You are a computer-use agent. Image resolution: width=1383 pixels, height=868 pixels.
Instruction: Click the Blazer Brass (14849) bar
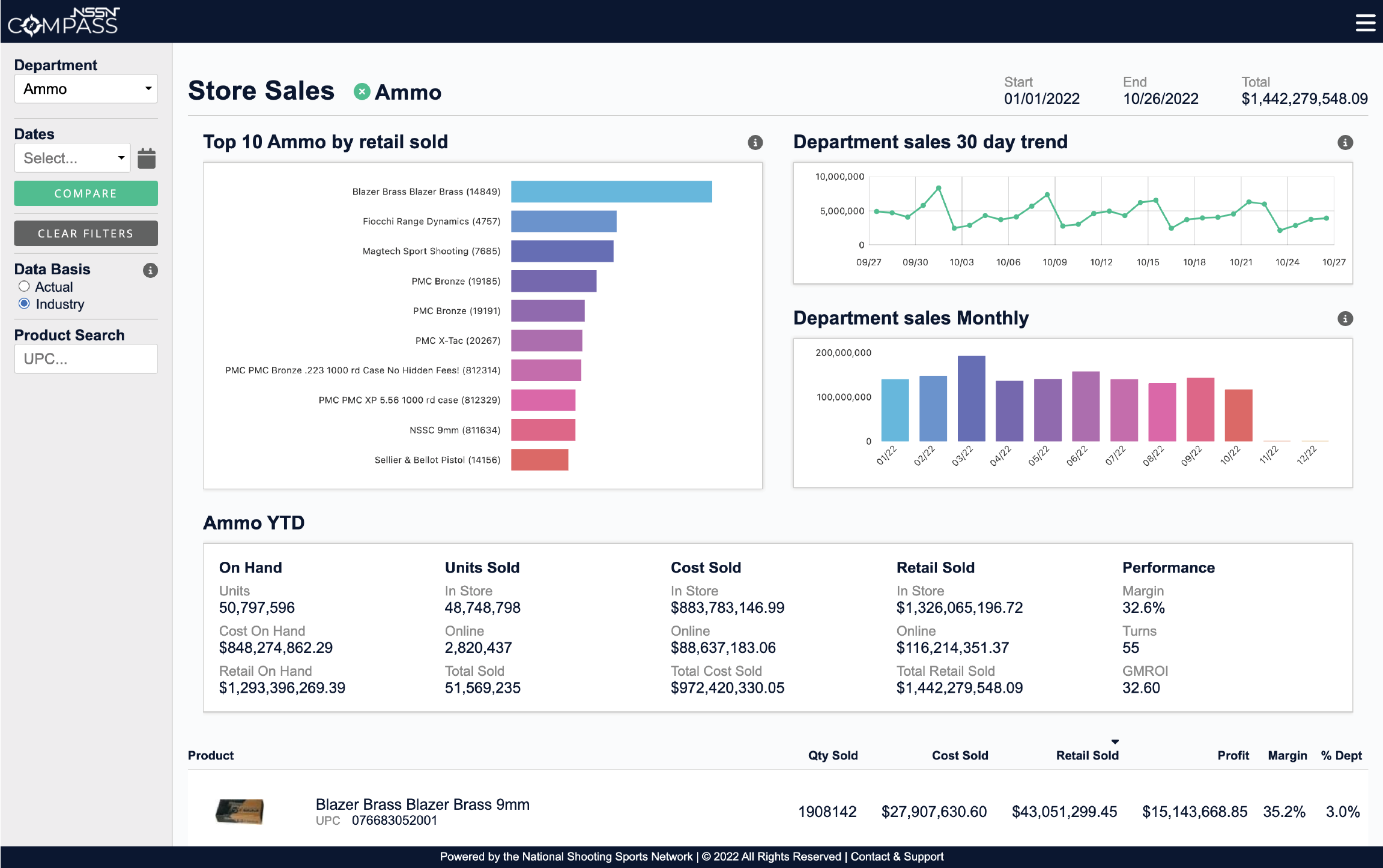[x=611, y=191]
